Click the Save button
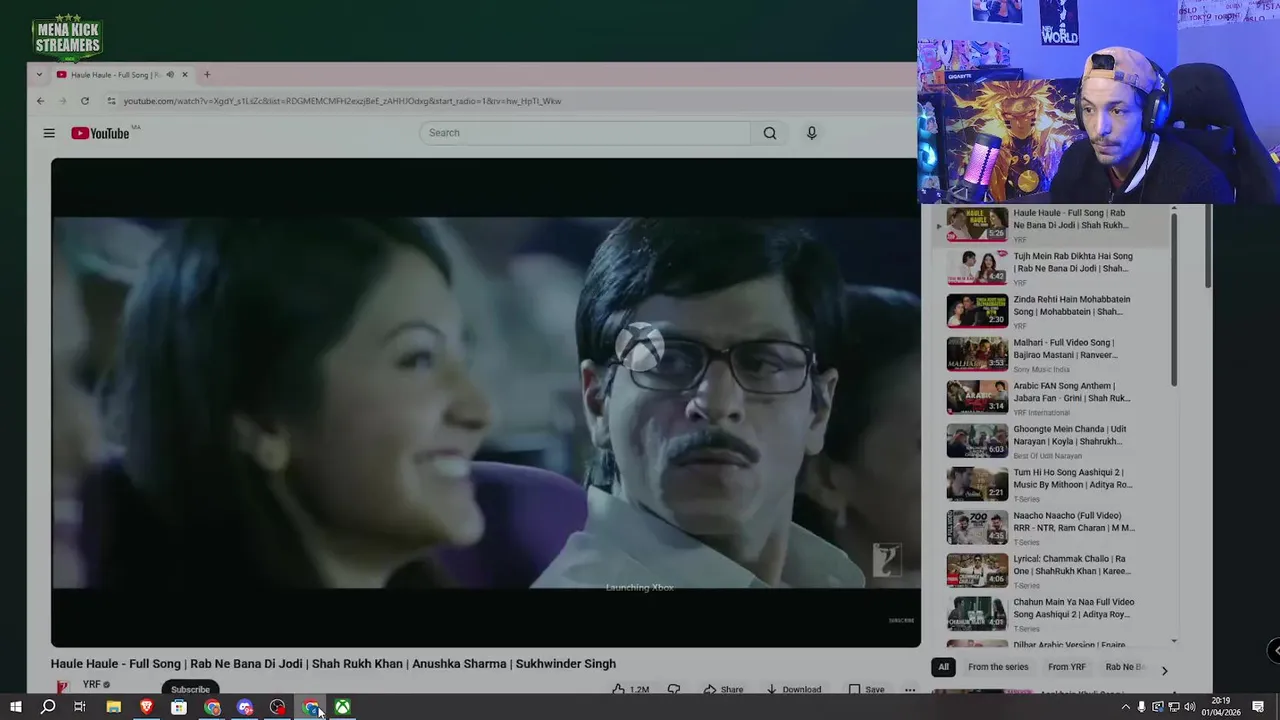The image size is (1280, 720). [867, 689]
